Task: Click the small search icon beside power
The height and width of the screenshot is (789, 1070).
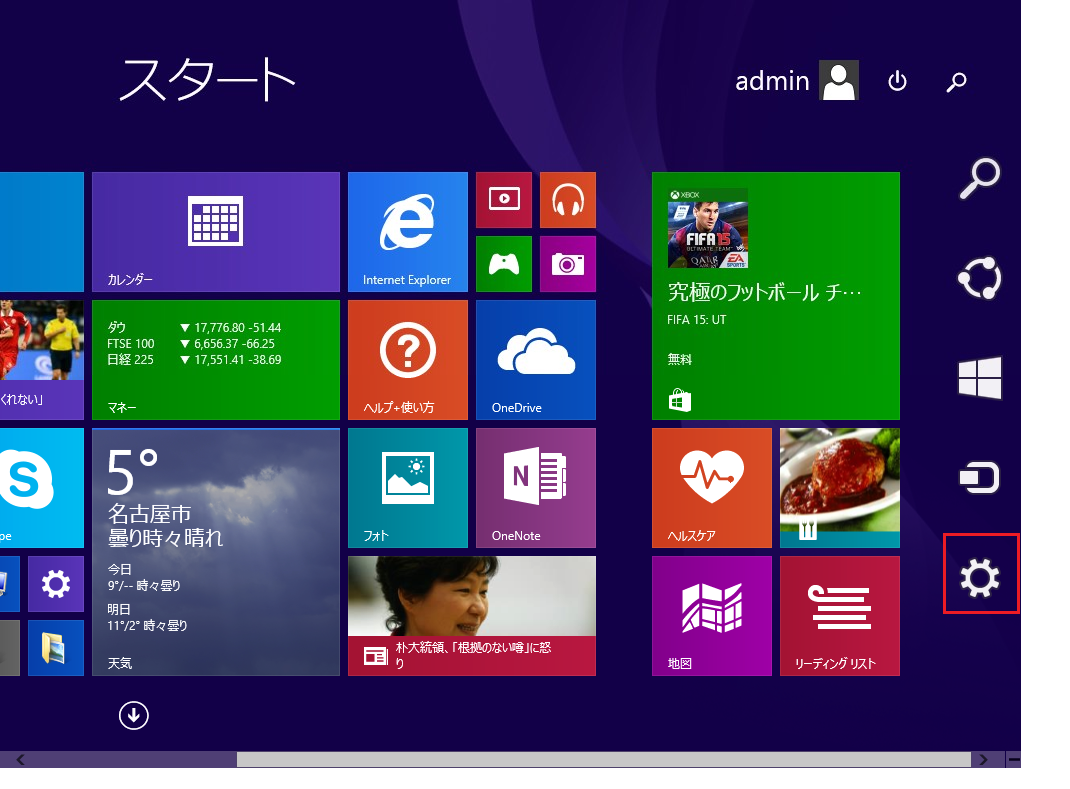Action: [x=956, y=82]
